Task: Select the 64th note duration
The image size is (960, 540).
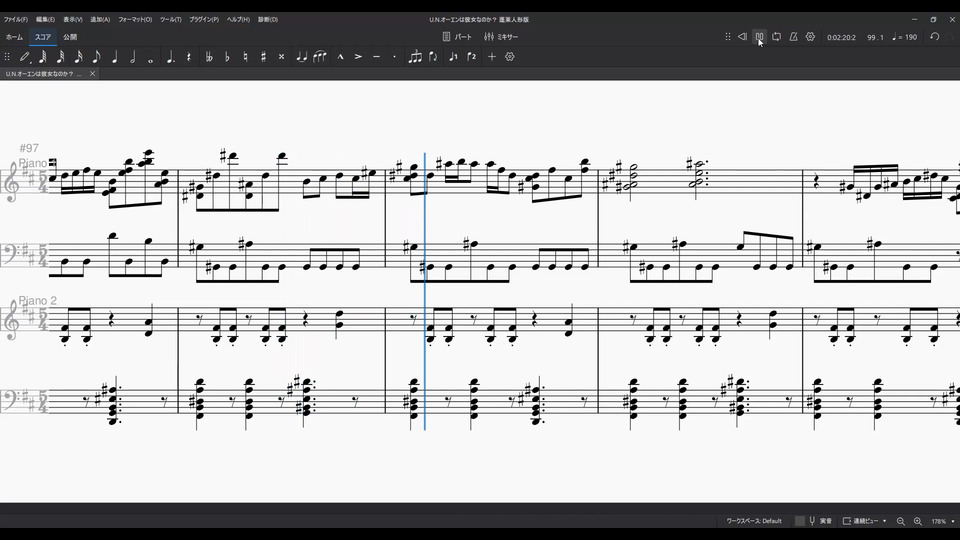Action: coord(43,57)
